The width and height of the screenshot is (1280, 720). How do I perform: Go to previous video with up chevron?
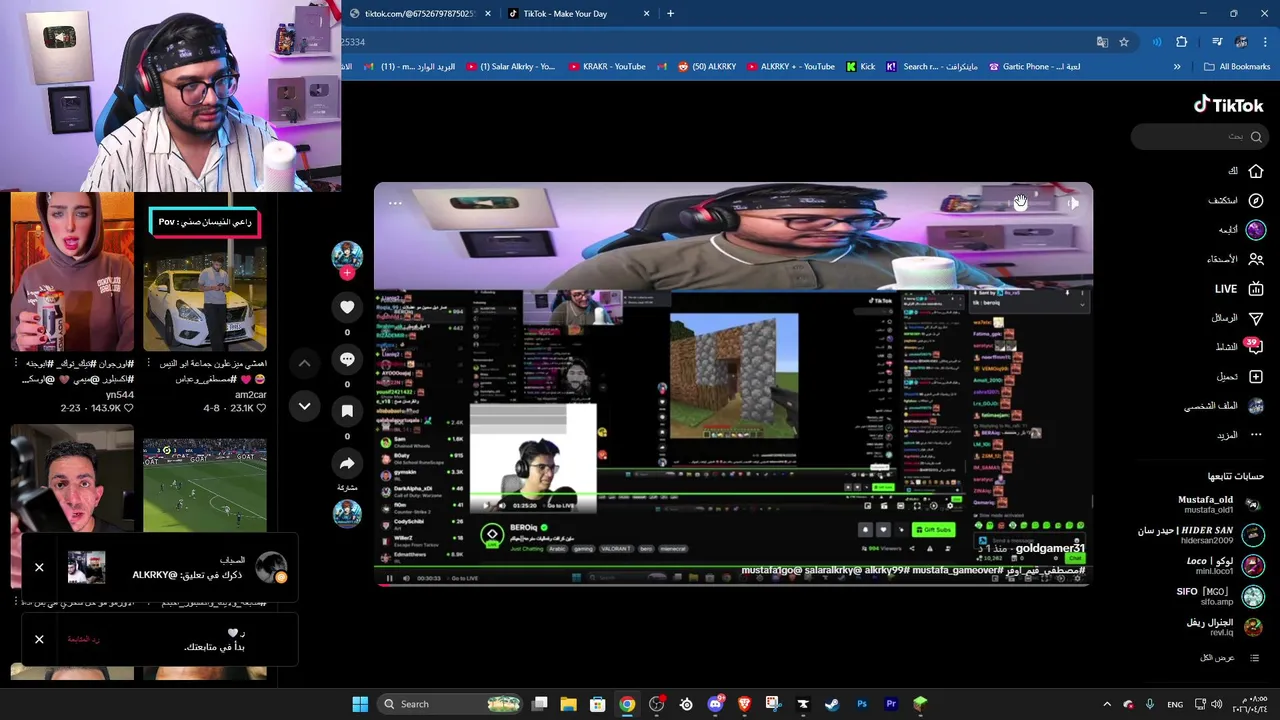[x=304, y=363]
